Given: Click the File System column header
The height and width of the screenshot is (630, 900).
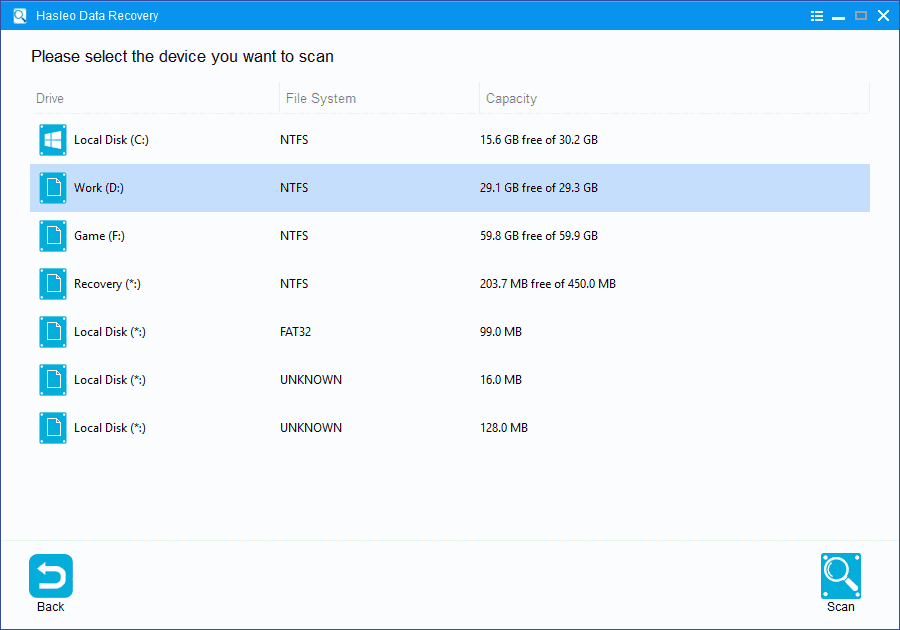Looking at the screenshot, I should 322,98.
